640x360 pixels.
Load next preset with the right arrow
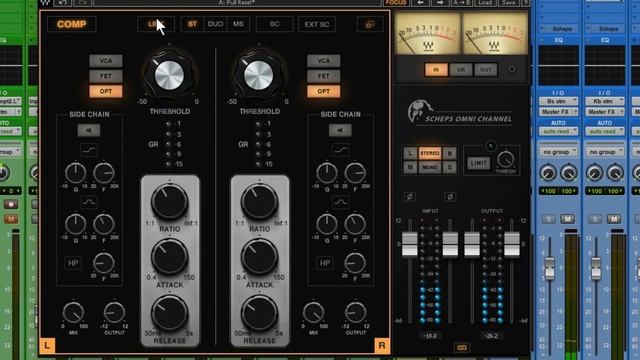(440, 3)
